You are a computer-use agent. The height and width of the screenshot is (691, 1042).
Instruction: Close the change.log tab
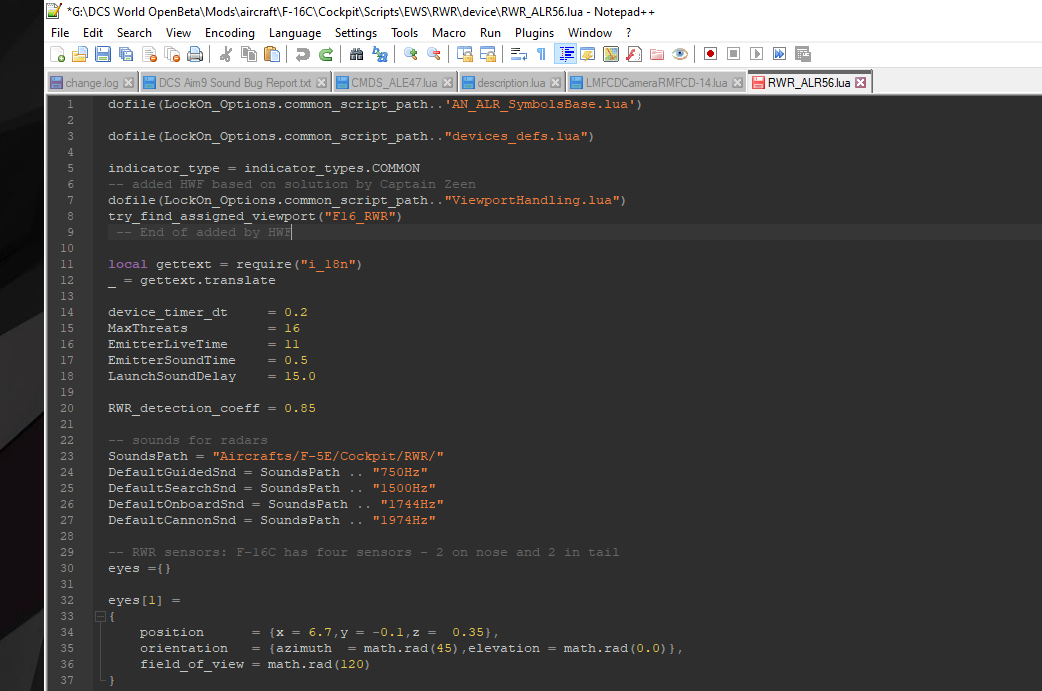click(x=129, y=83)
